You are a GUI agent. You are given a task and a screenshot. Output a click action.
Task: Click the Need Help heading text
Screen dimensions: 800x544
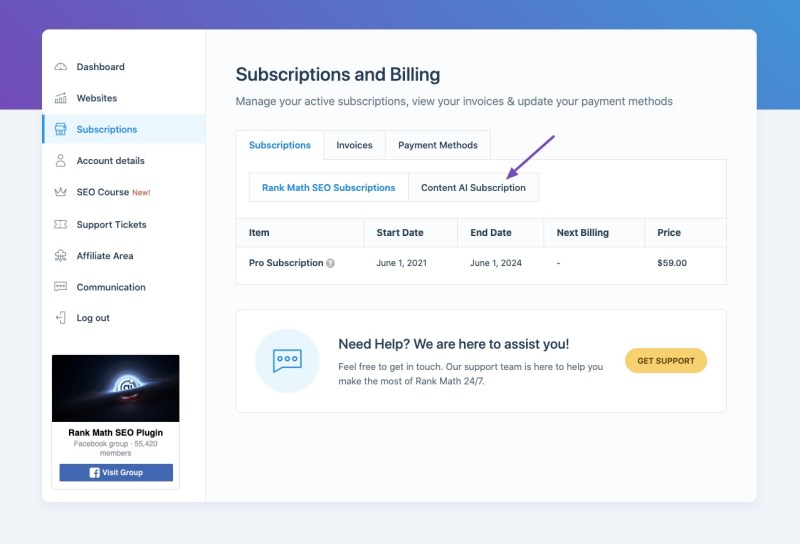tap(454, 344)
